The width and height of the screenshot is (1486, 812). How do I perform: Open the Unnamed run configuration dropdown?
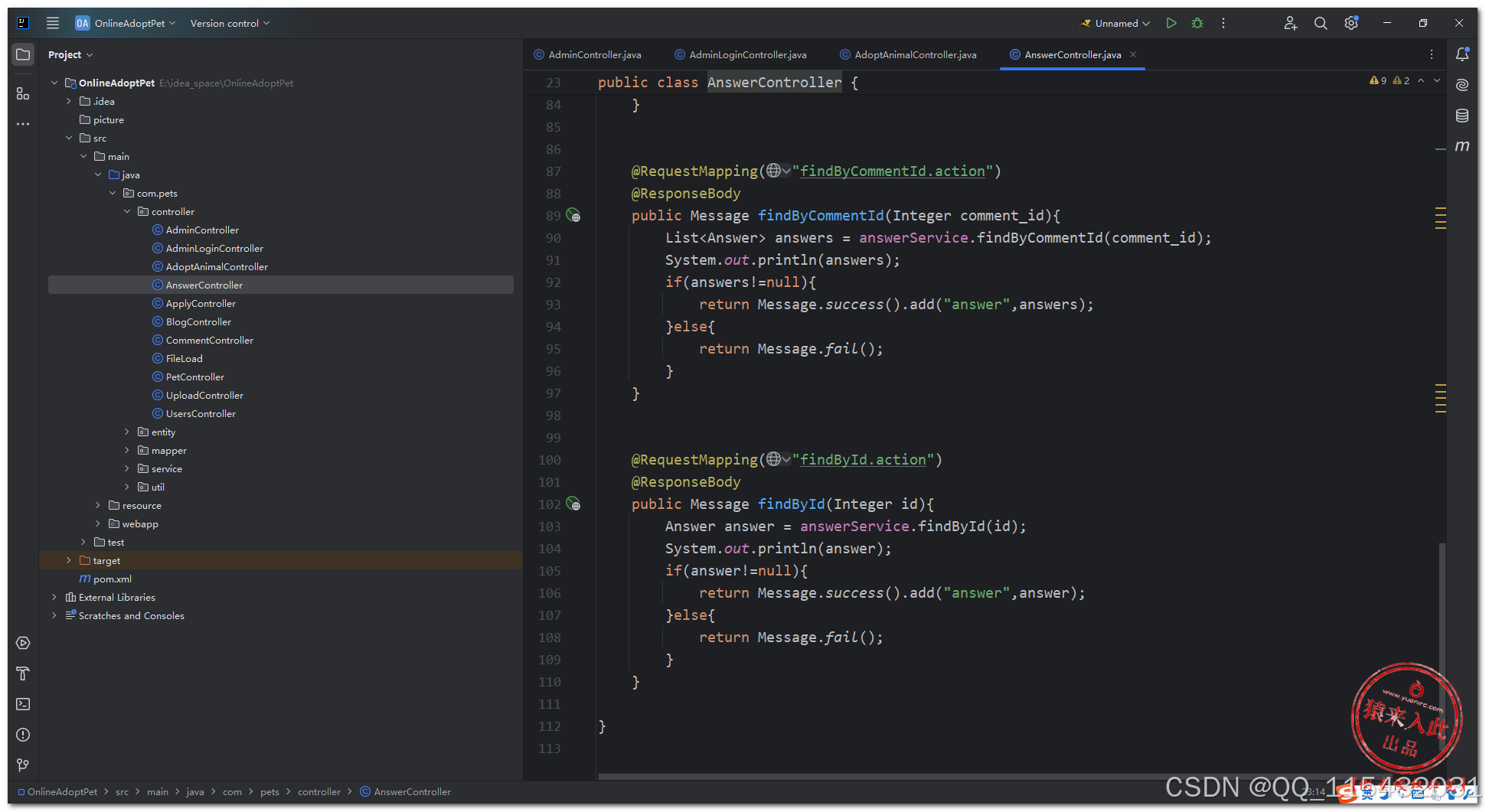pos(1115,23)
